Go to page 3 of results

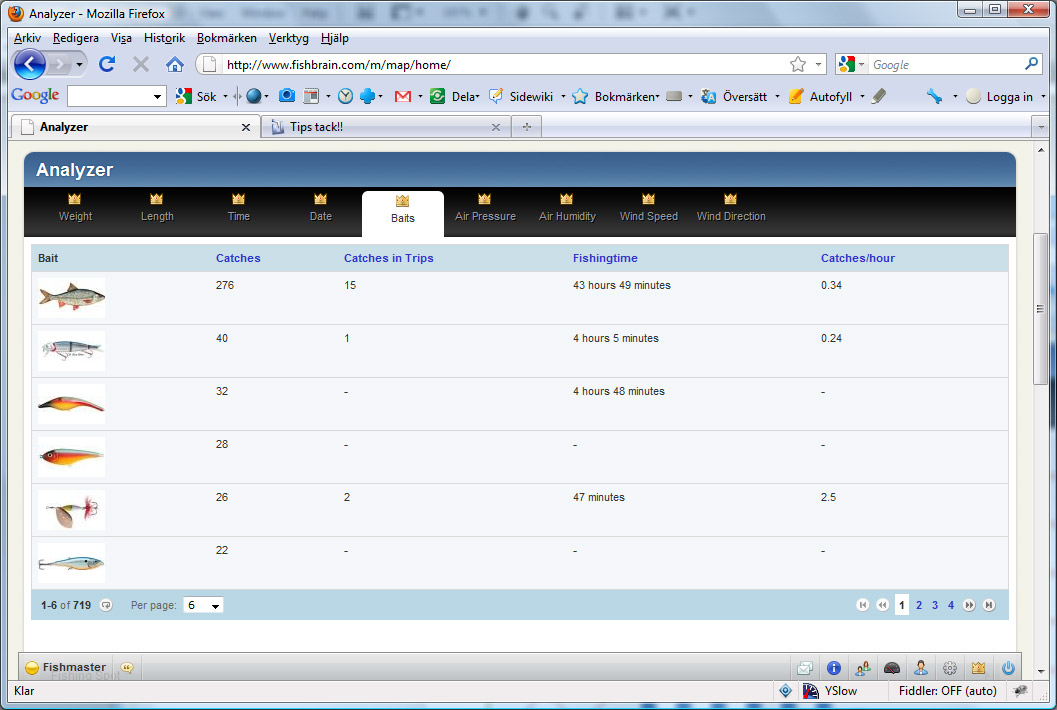click(x=935, y=605)
